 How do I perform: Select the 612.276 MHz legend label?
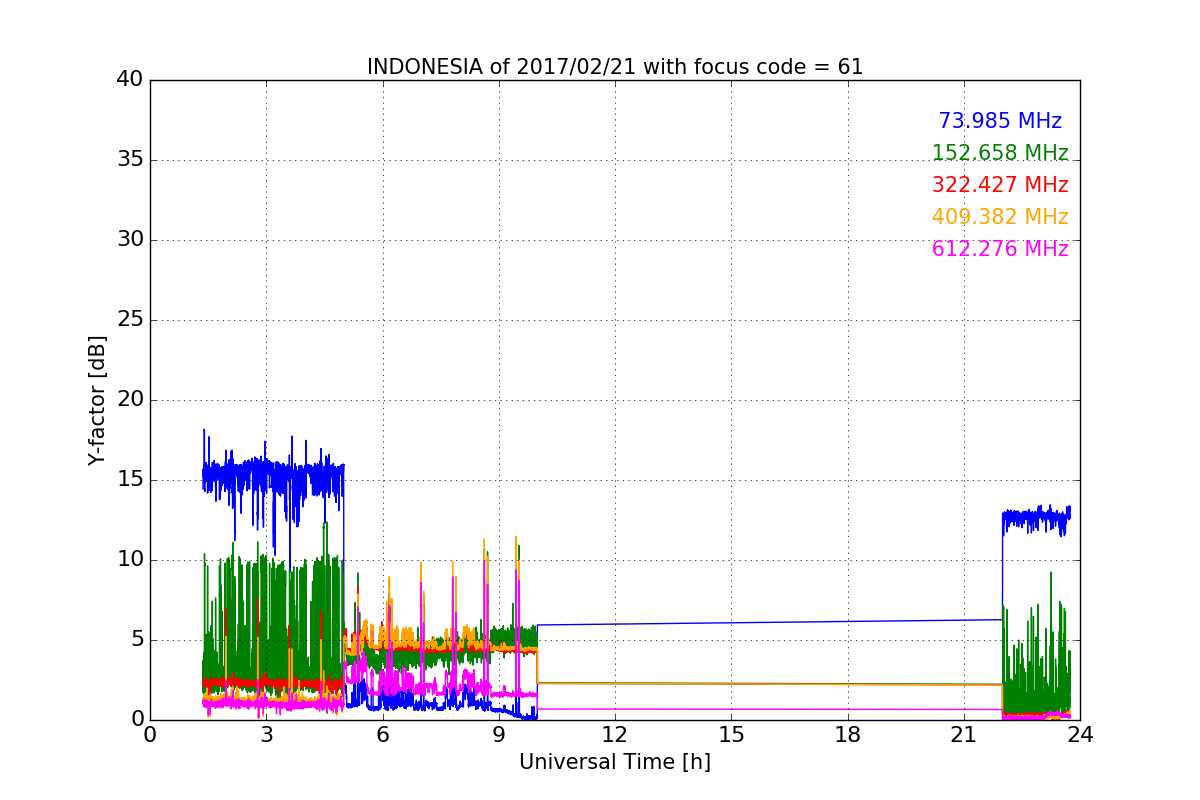tap(1000, 249)
